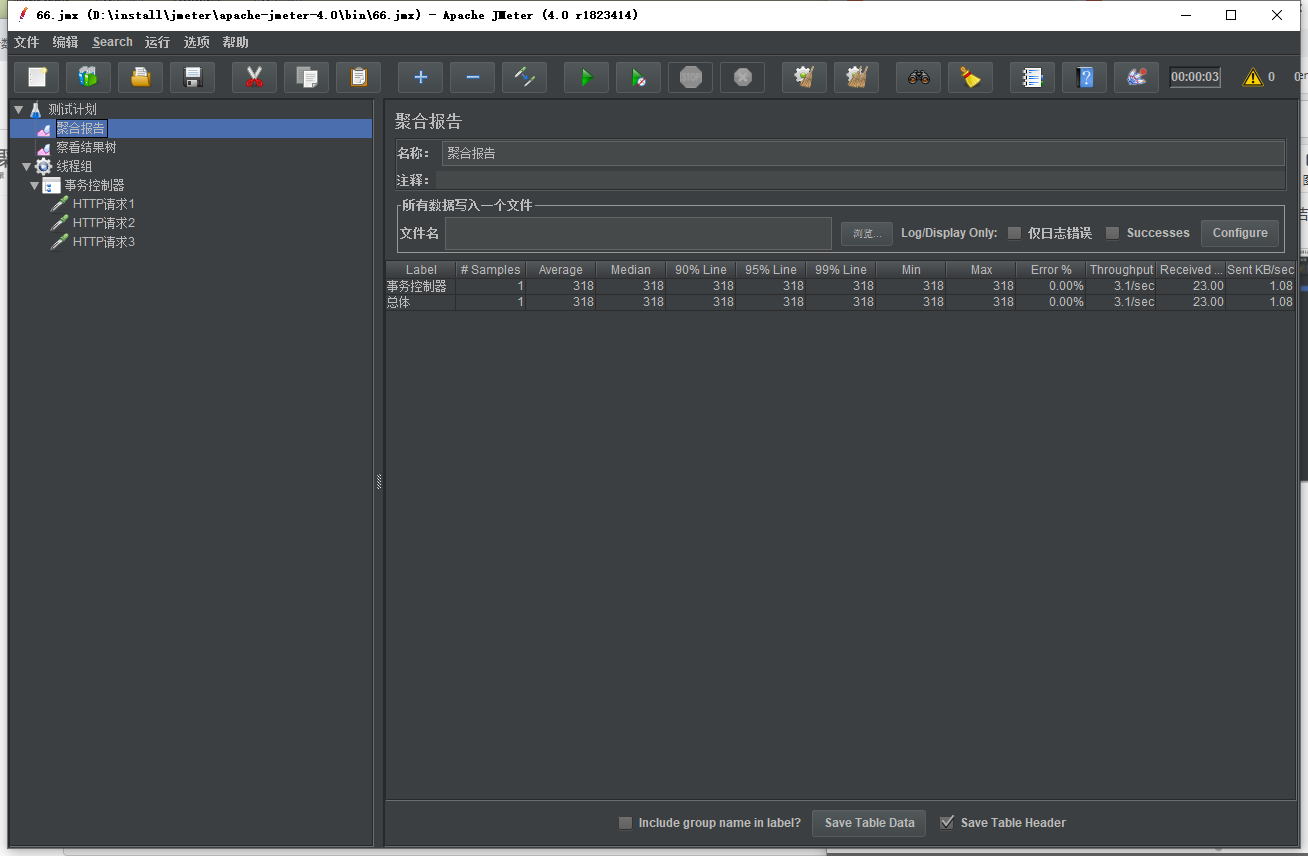1308x856 pixels.
Task: Open the 运行 menu
Action: [x=157, y=42]
